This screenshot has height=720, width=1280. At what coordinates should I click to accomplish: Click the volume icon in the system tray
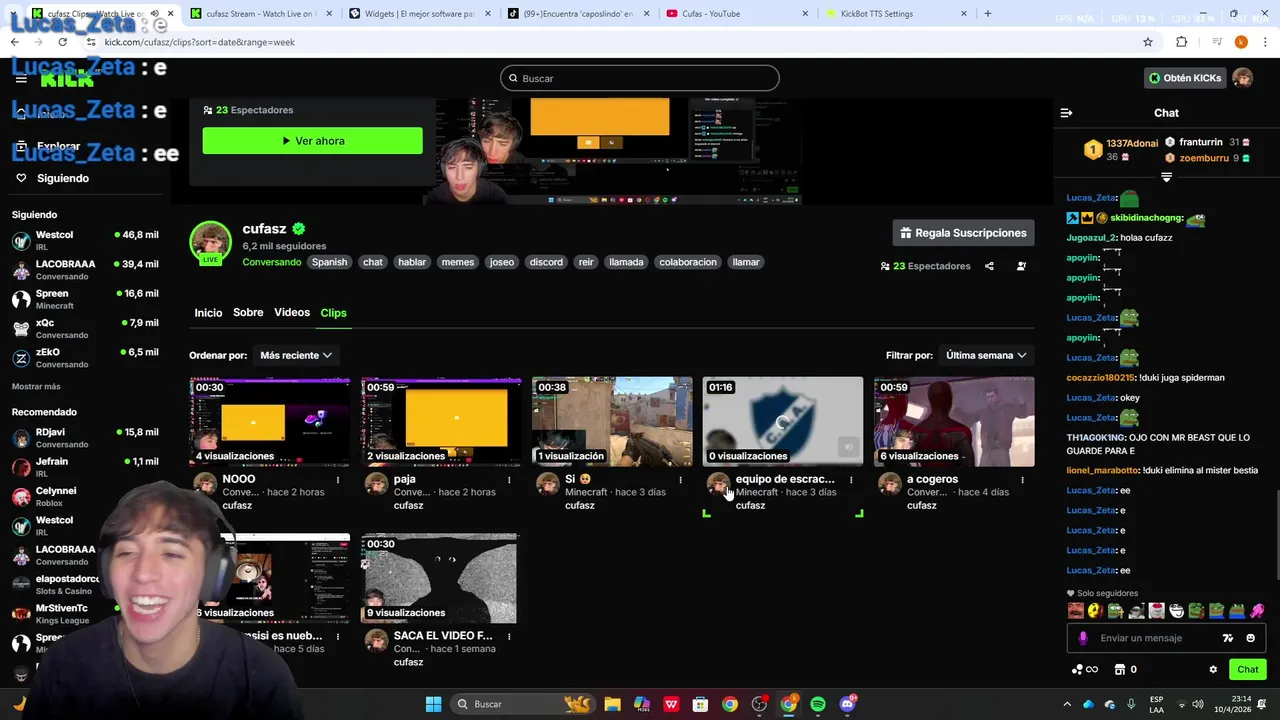(x=1198, y=704)
